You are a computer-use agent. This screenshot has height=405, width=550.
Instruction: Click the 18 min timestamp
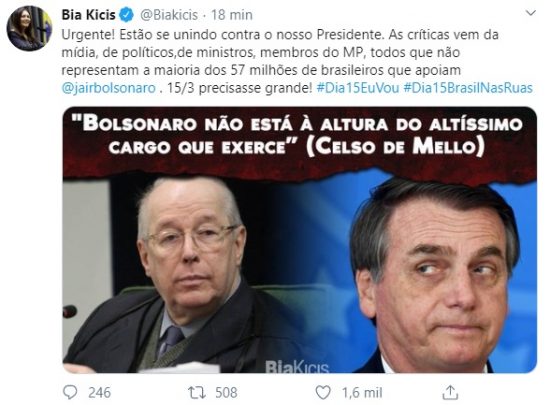pos(232,15)
